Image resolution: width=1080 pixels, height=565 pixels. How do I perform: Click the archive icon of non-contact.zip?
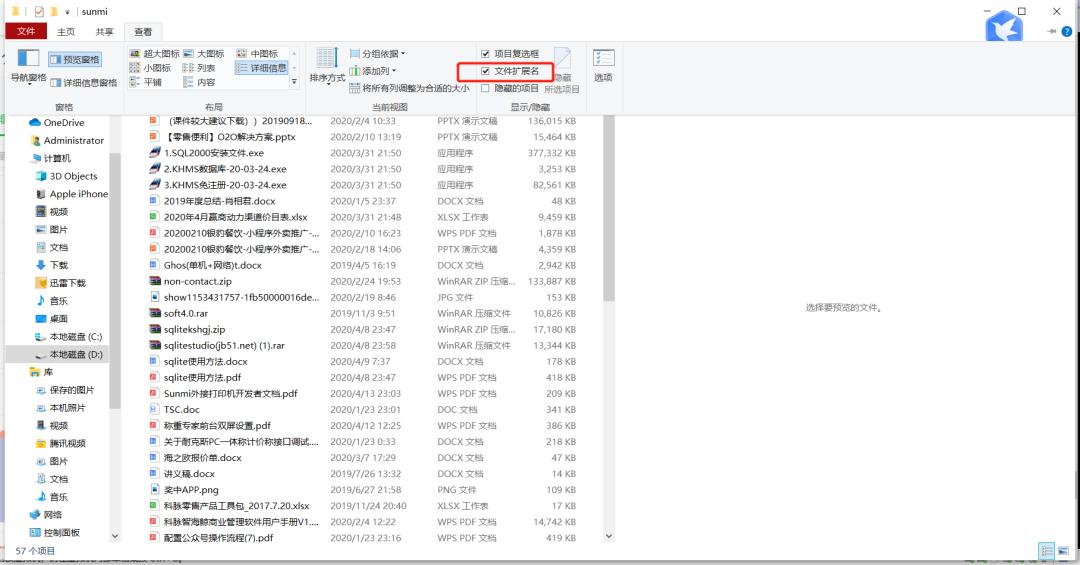[155, 281]
